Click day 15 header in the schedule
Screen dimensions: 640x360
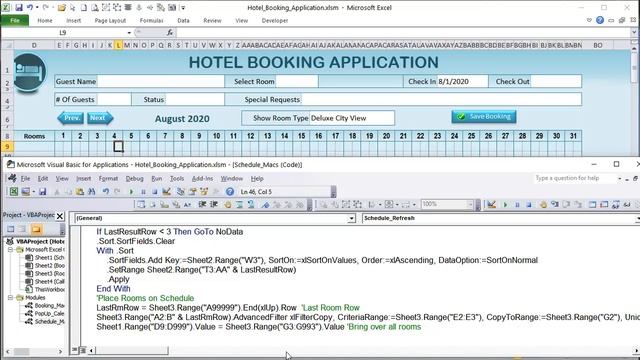(x=301, y=136)
